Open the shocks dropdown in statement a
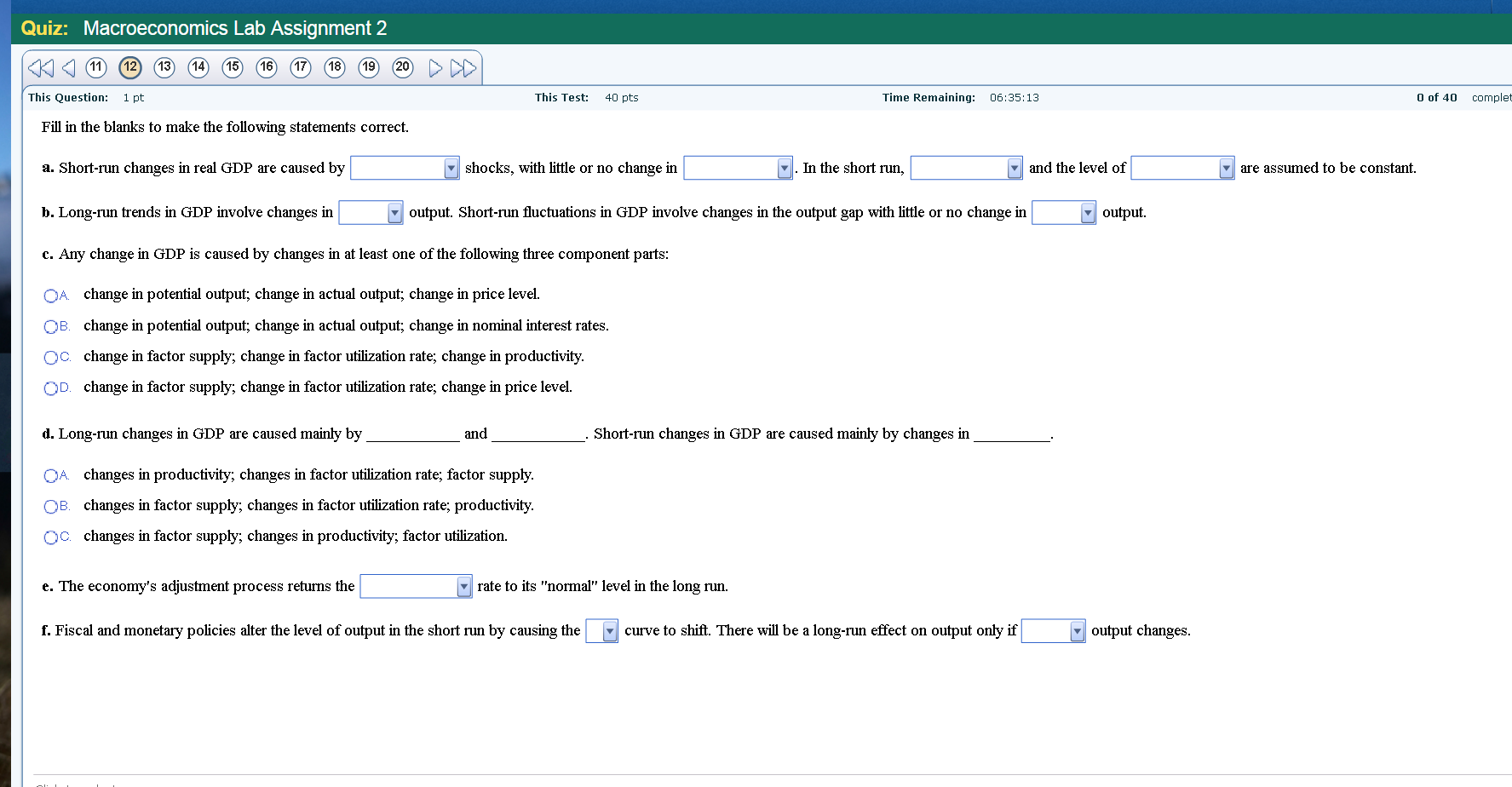Screen dimensions: 1512x787 pos(451,168)
